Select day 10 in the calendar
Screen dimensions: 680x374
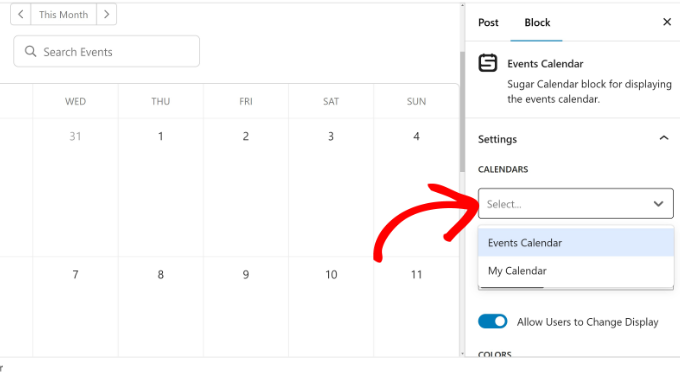(x=331, y=275)
